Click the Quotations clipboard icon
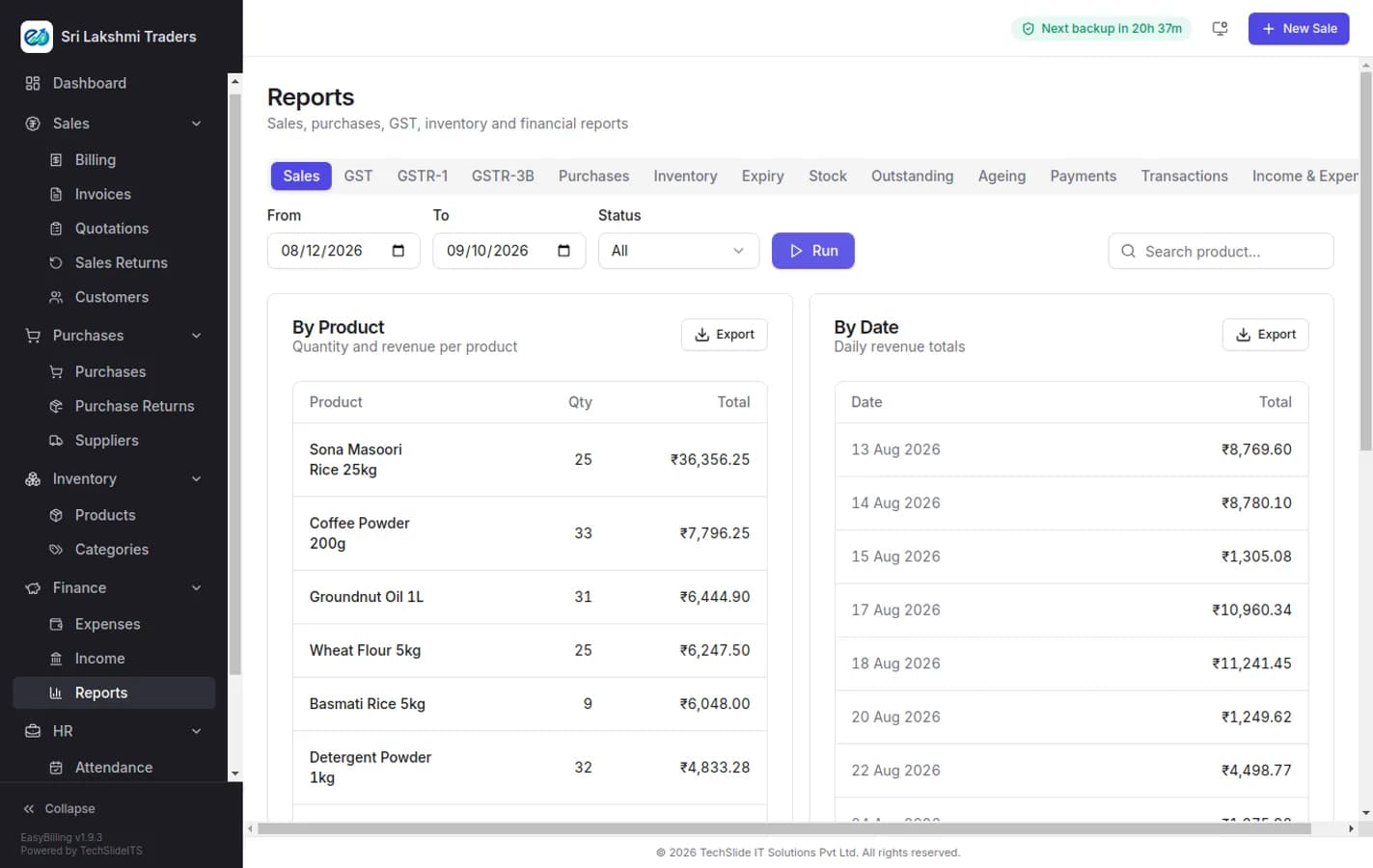 pyautogui.click(x=56, y=229)
